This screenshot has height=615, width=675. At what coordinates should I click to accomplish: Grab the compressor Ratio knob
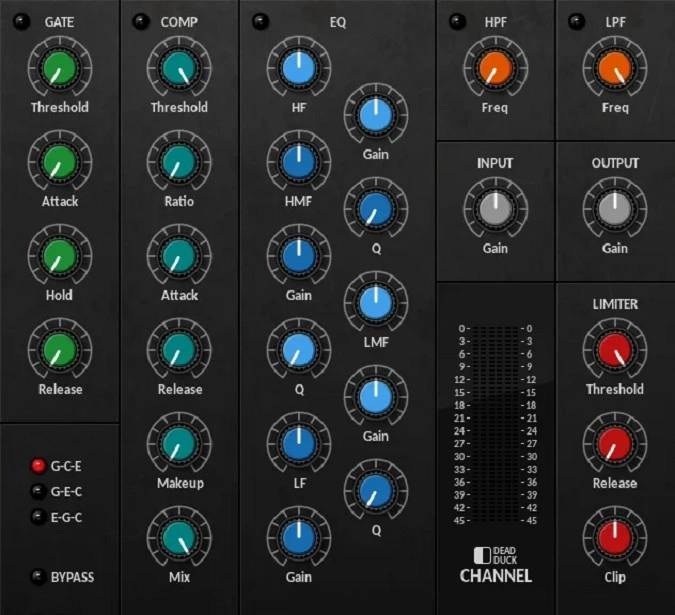pos(179,162)
